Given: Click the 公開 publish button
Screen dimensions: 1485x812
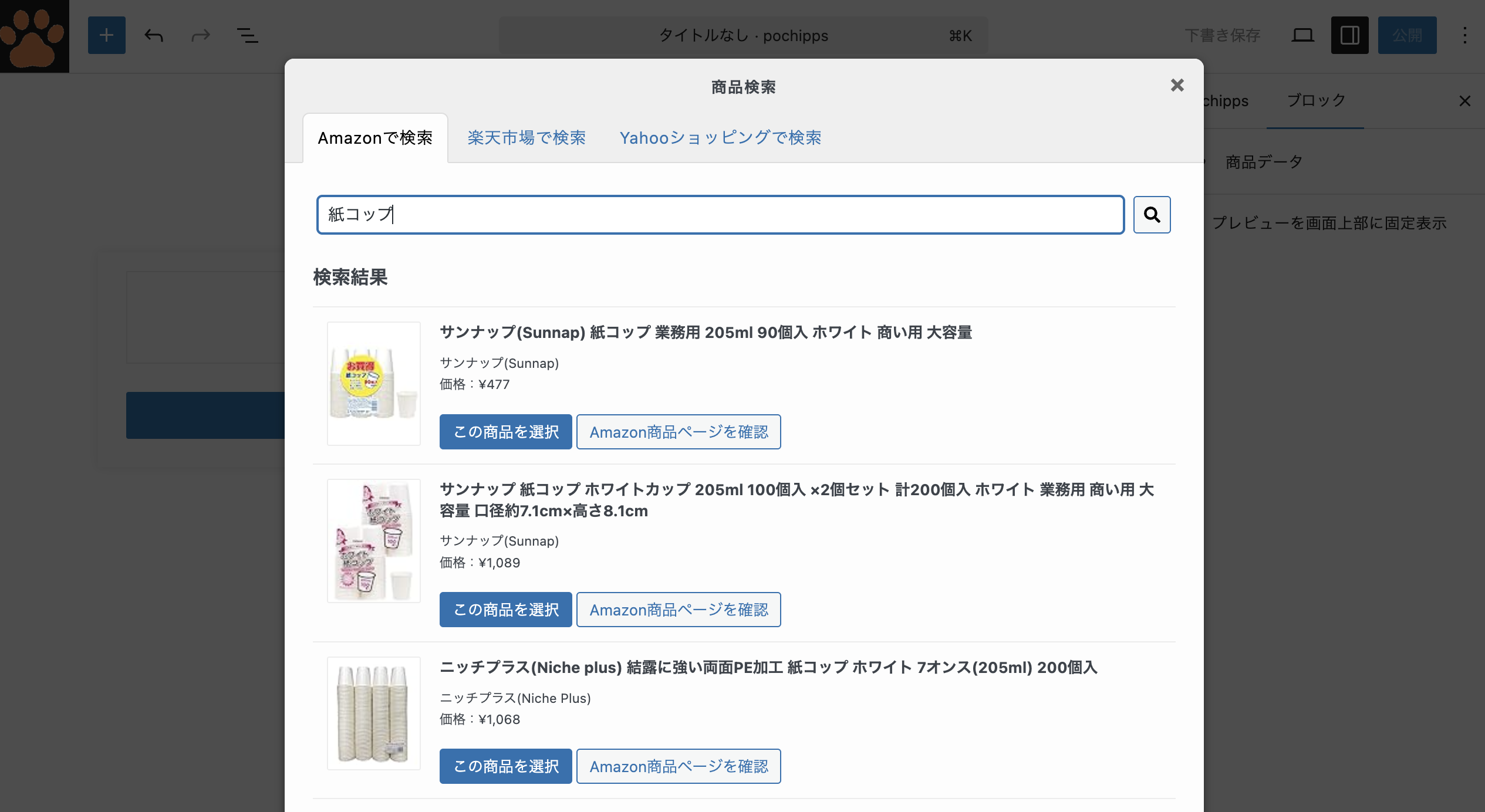Looking at the screenshot, I should pyautogui.click(x=1407, y=35).
